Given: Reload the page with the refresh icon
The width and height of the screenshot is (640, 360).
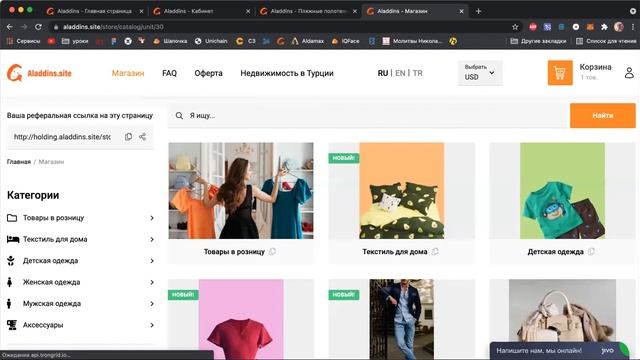Looking at the screenshot, I should pyautogui.click(x=38, y=27).
